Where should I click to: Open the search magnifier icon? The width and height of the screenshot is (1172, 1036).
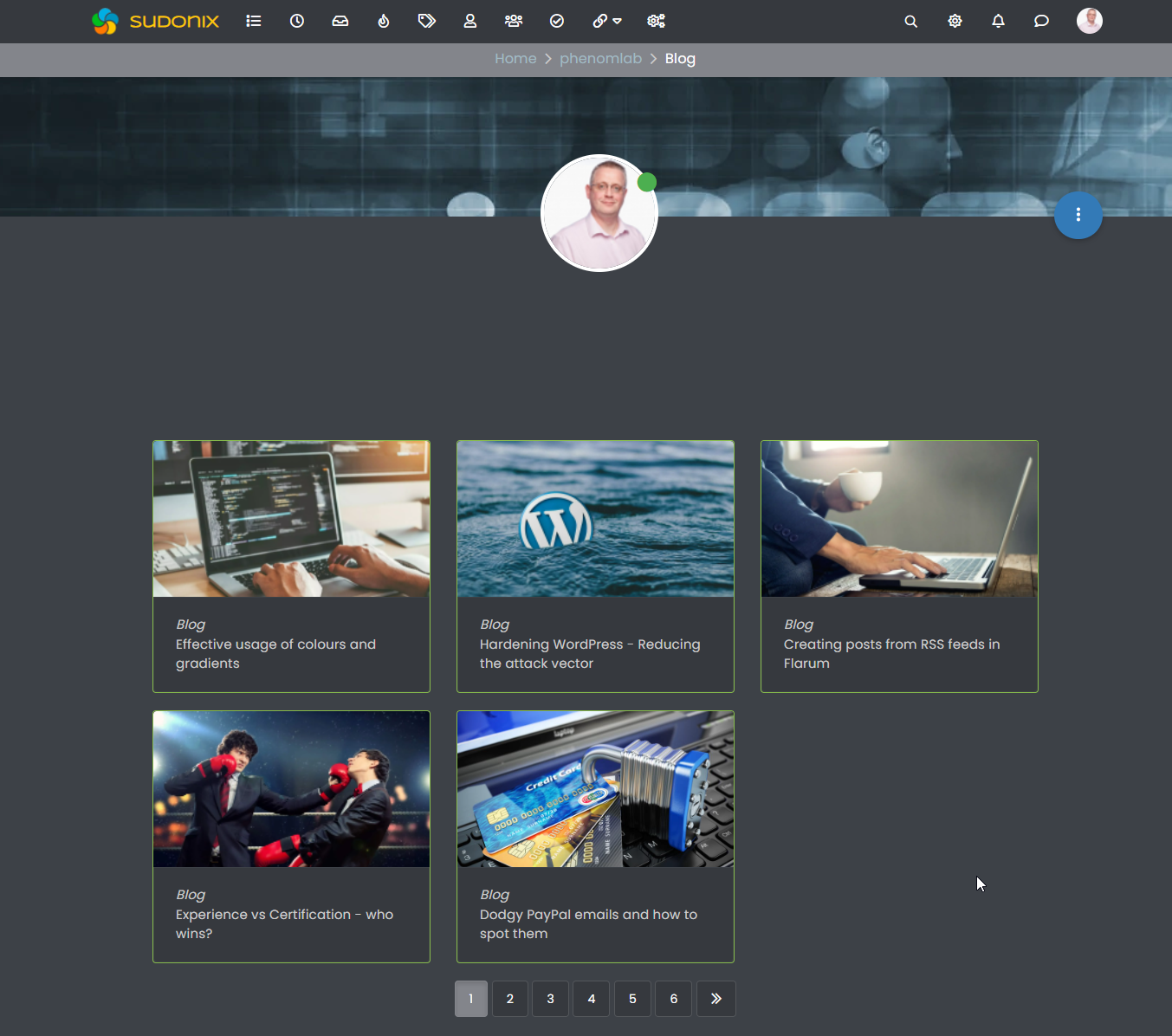pos(910,21)
